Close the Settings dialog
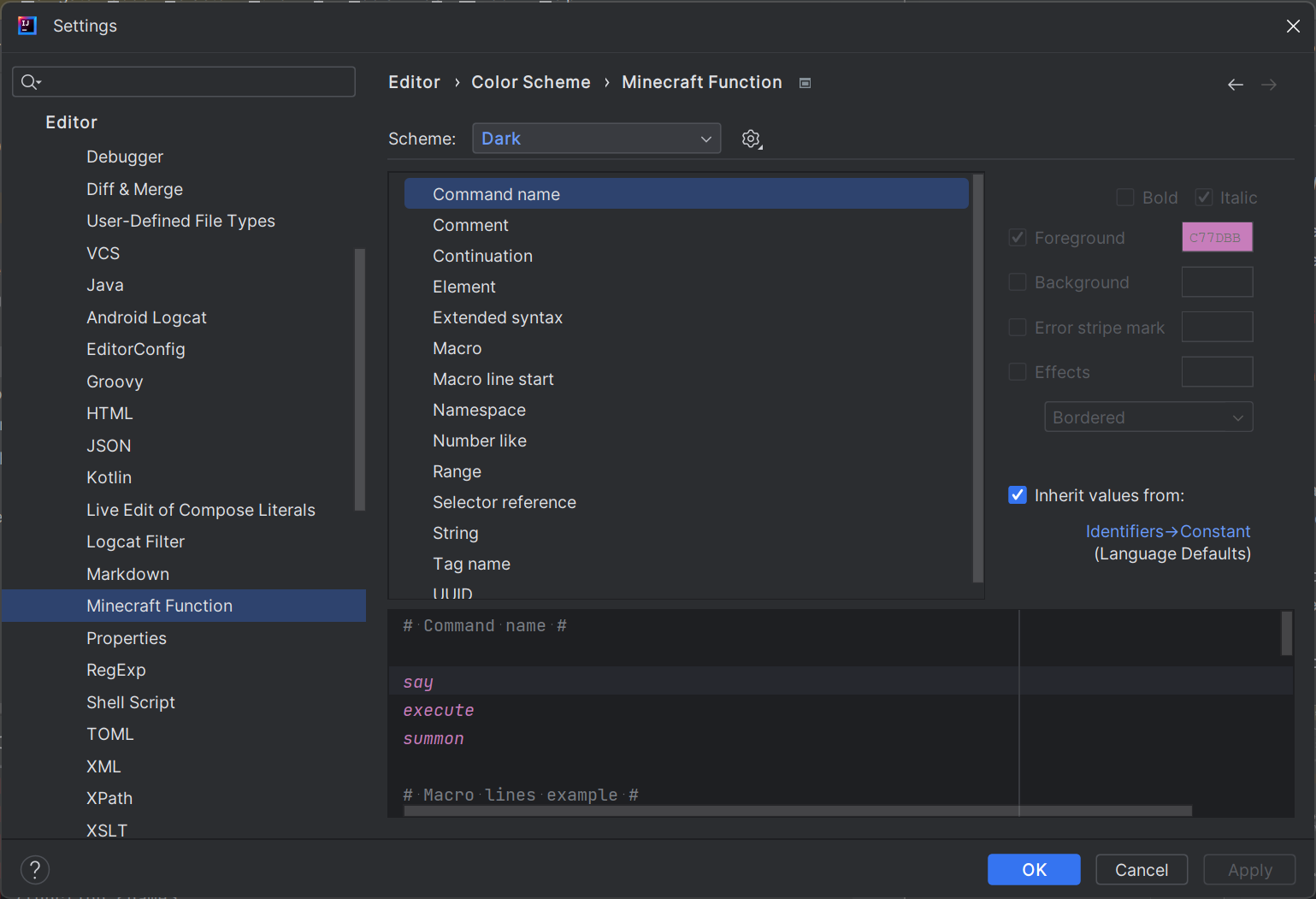Image resolution: width=1316 pixels, height=899 pixels. pos(1293,26)
